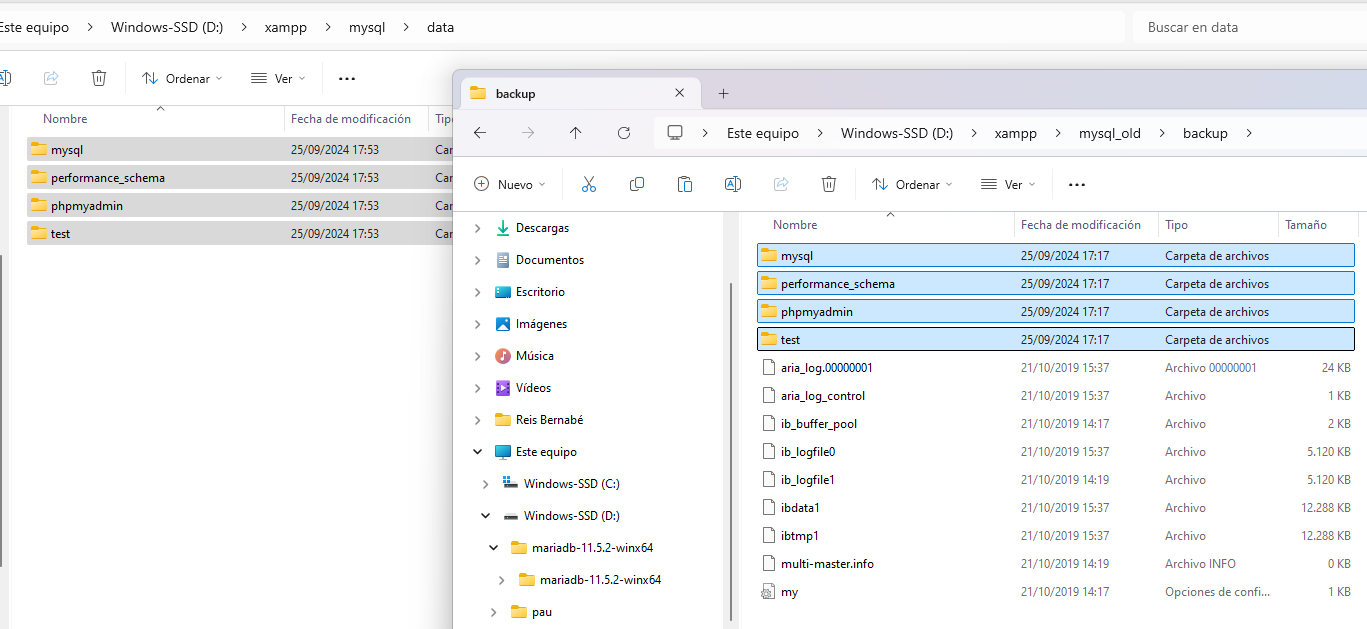
Task: Open the Ordenar dropdown in backup window
Action: [910, 184]
